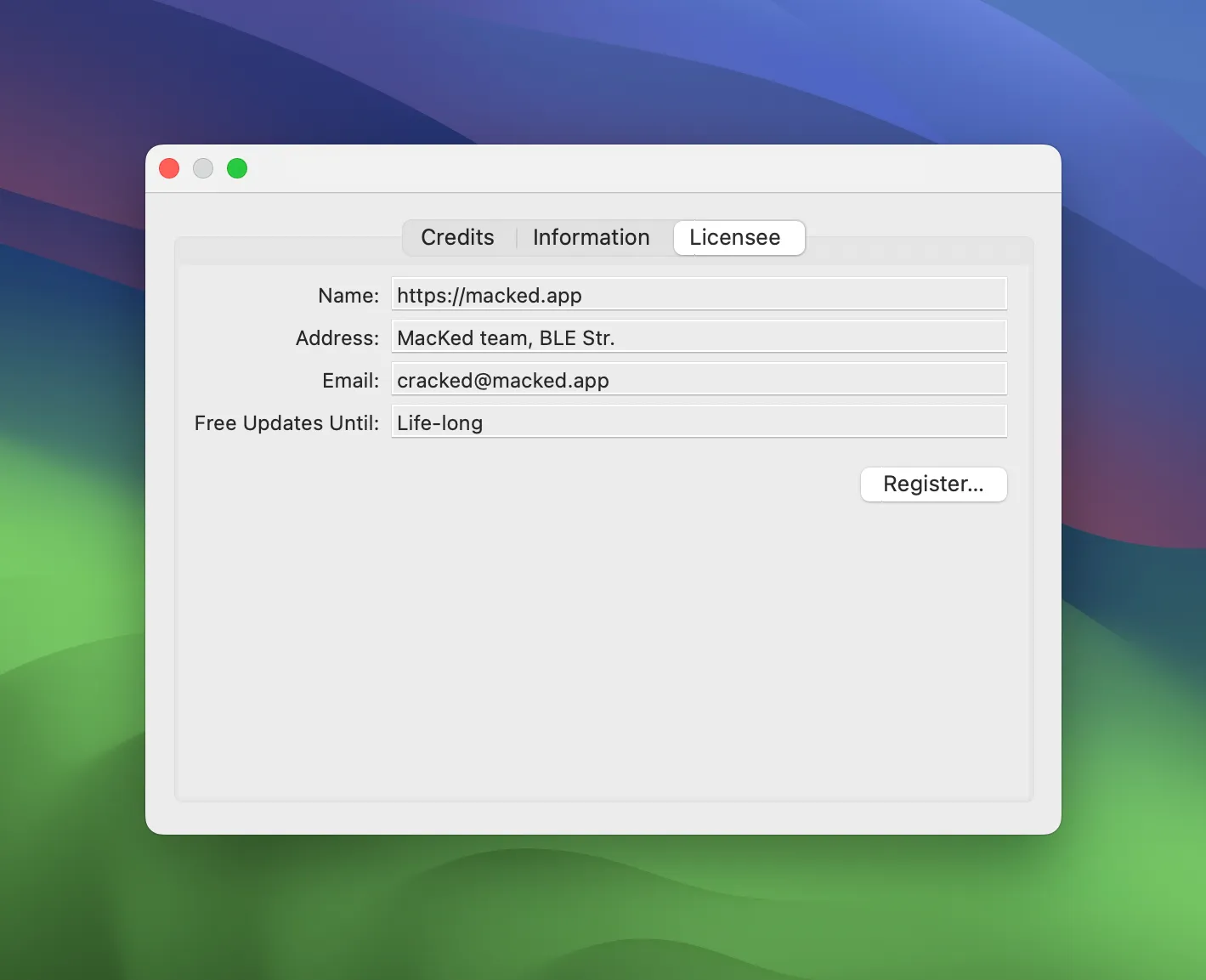Click the cracked@macked.app email text
The width and height of the screenshot is (1206, 980).
[x=502, y=380]
